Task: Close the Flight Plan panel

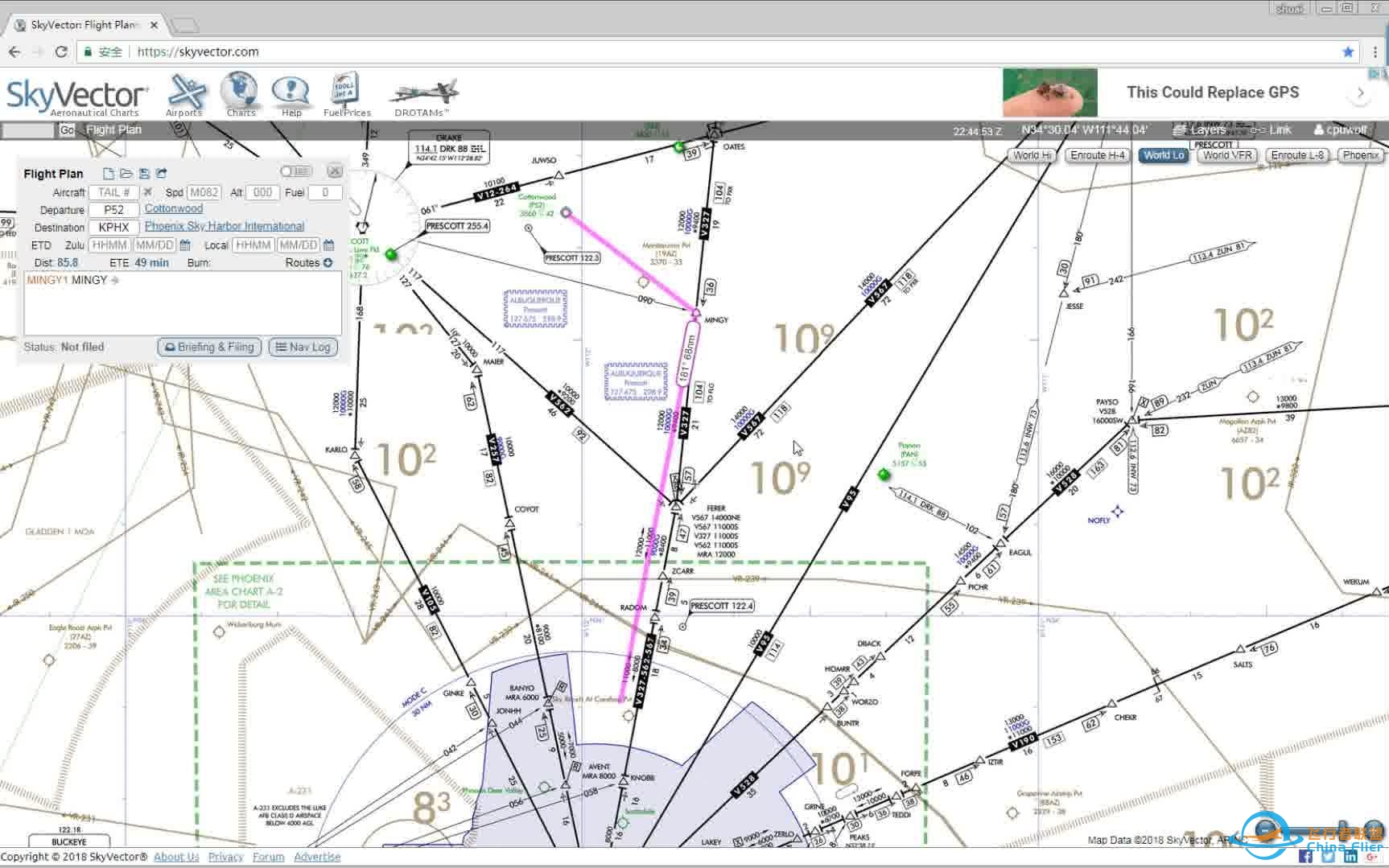Action: 335,171
